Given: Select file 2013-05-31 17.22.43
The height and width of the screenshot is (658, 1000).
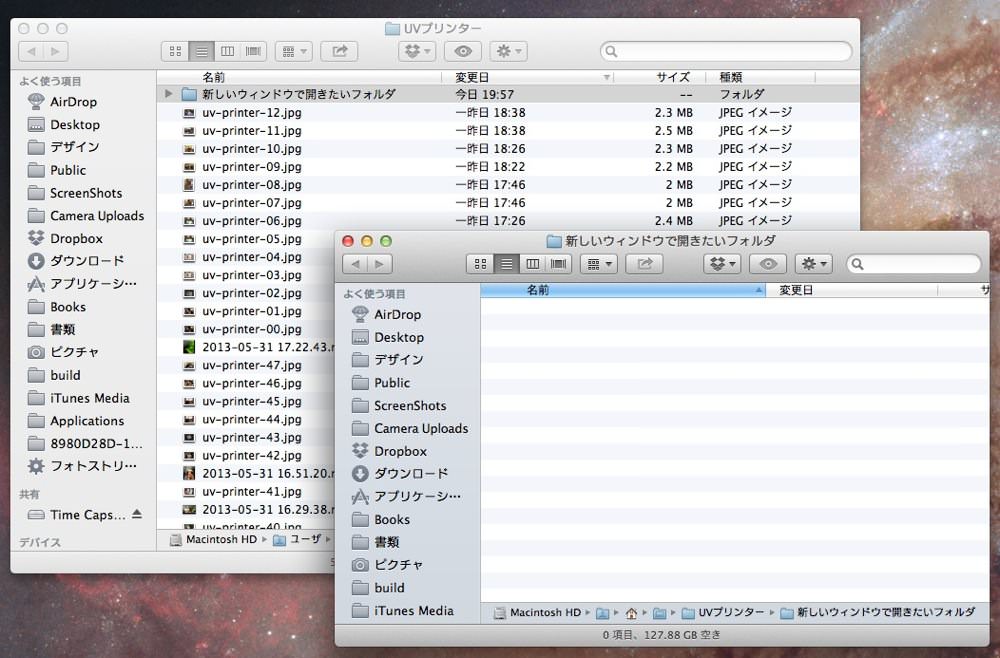Looking at the screenshot, I should (268, 347).
